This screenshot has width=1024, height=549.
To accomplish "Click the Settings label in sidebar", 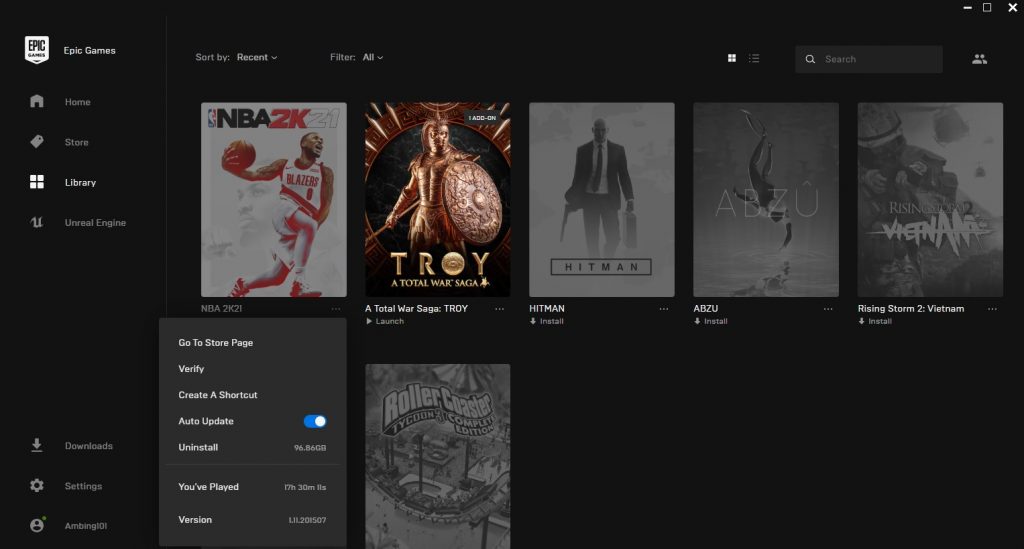I will (x=84, y=486).
